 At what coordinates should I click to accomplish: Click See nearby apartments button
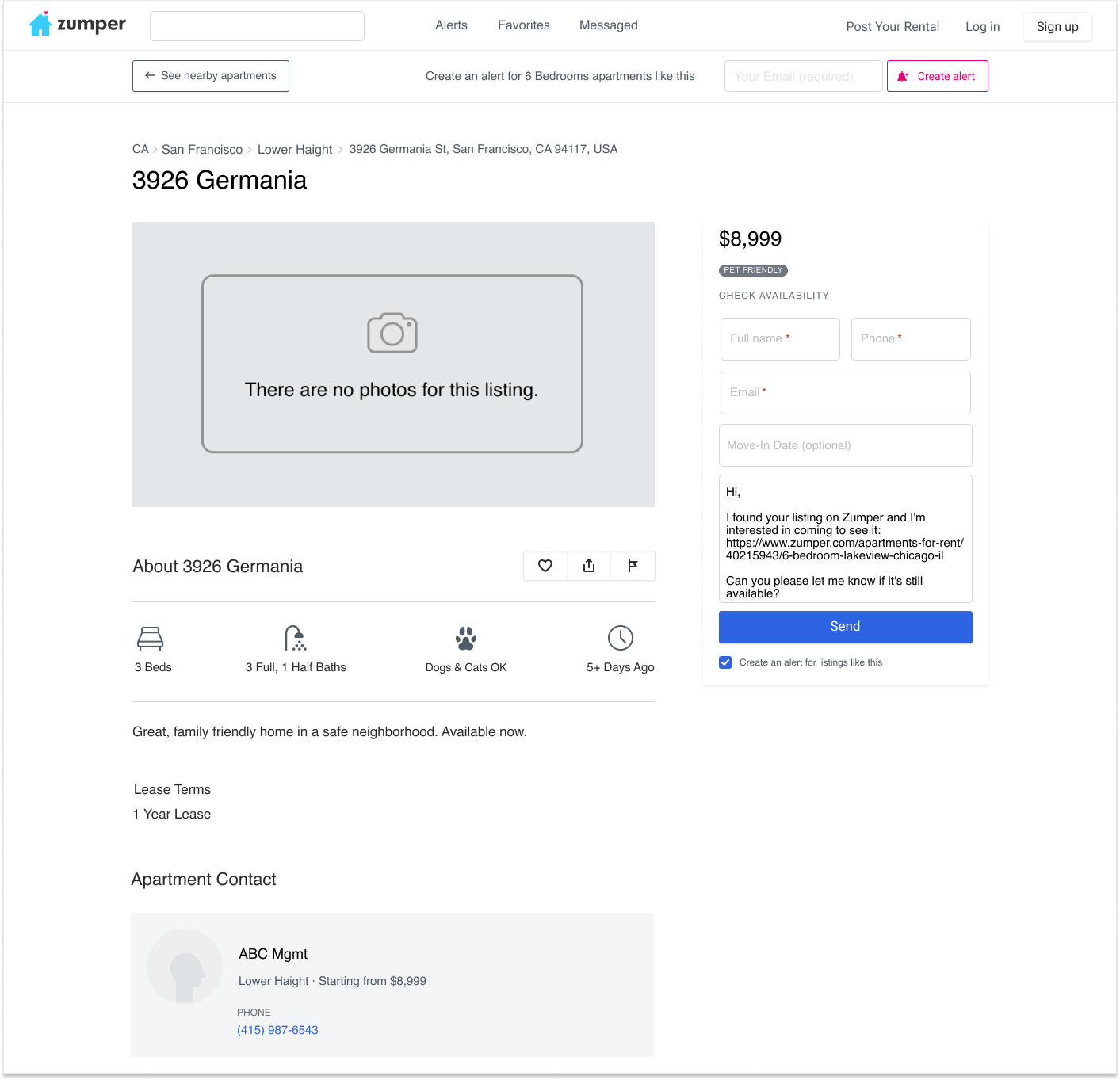pyautogui.click(x=211, y=76)
